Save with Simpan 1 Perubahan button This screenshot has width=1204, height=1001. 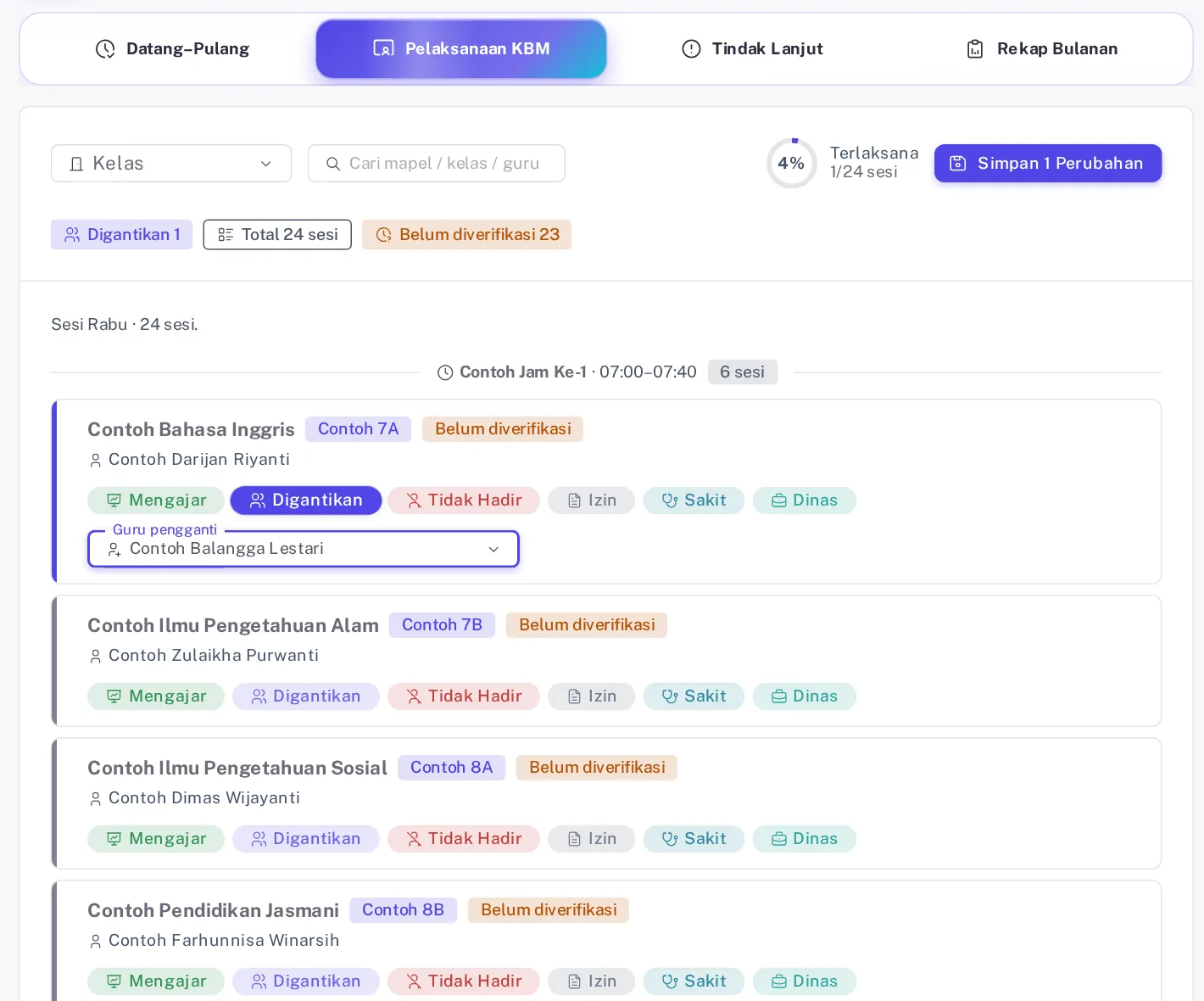[1048, 164]
